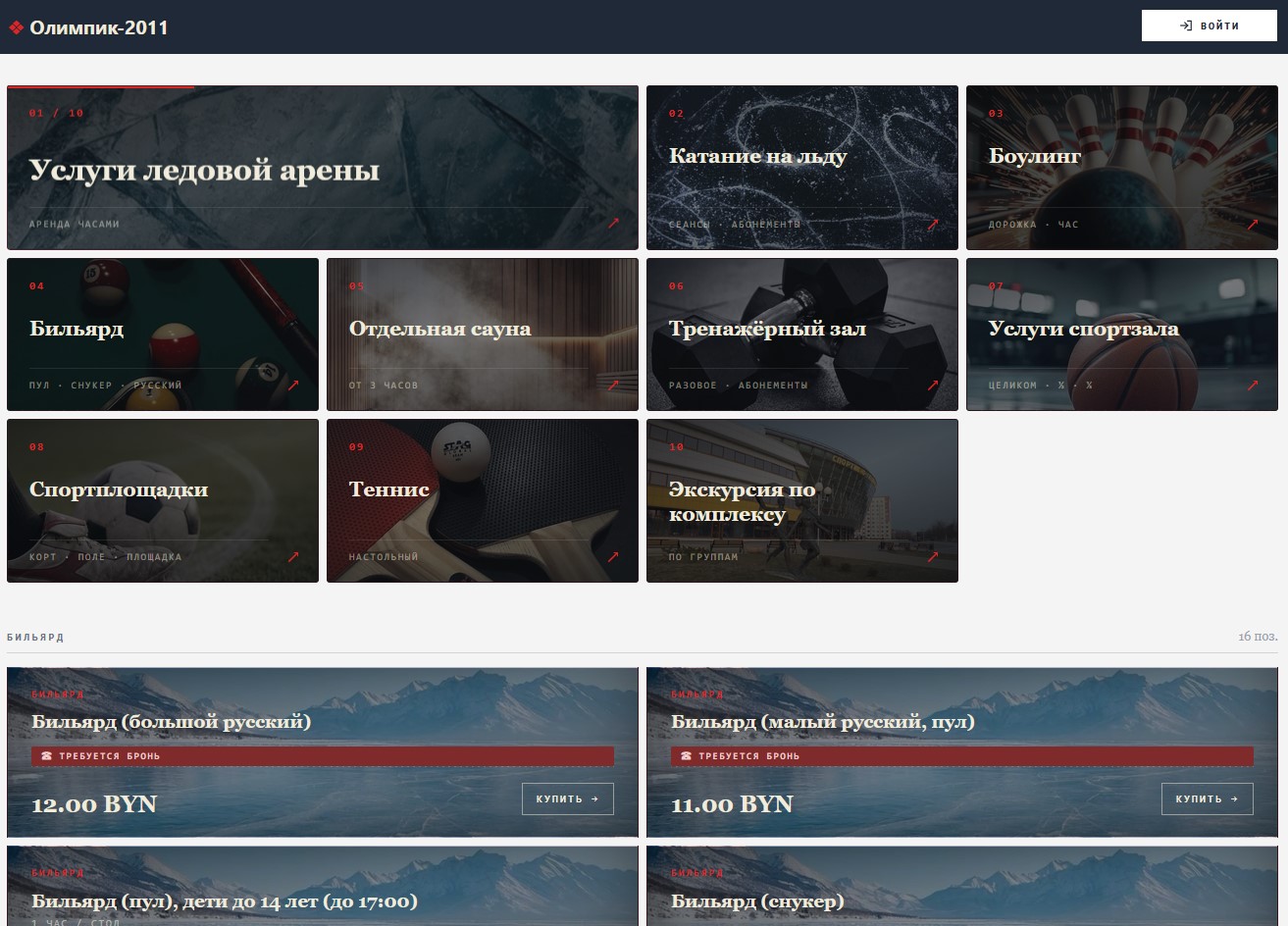
Task: Open the Боулинг category card
Action: click(1122, 168)
